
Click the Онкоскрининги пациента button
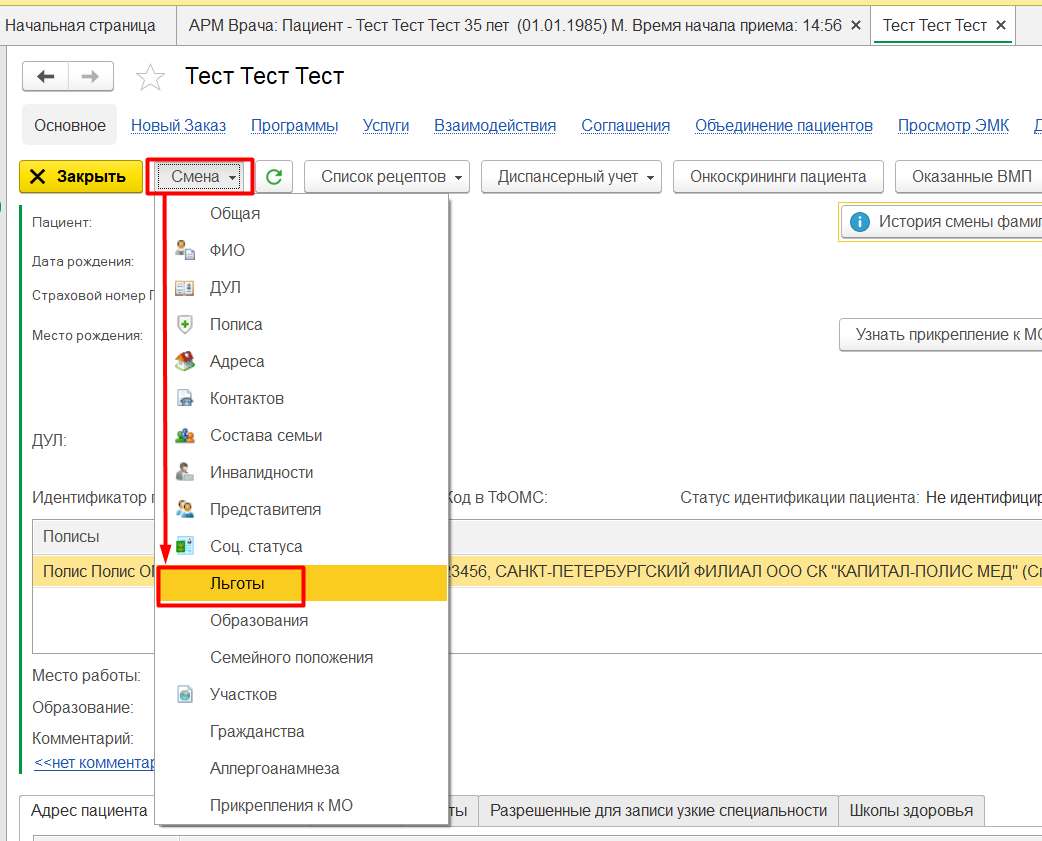777,177
